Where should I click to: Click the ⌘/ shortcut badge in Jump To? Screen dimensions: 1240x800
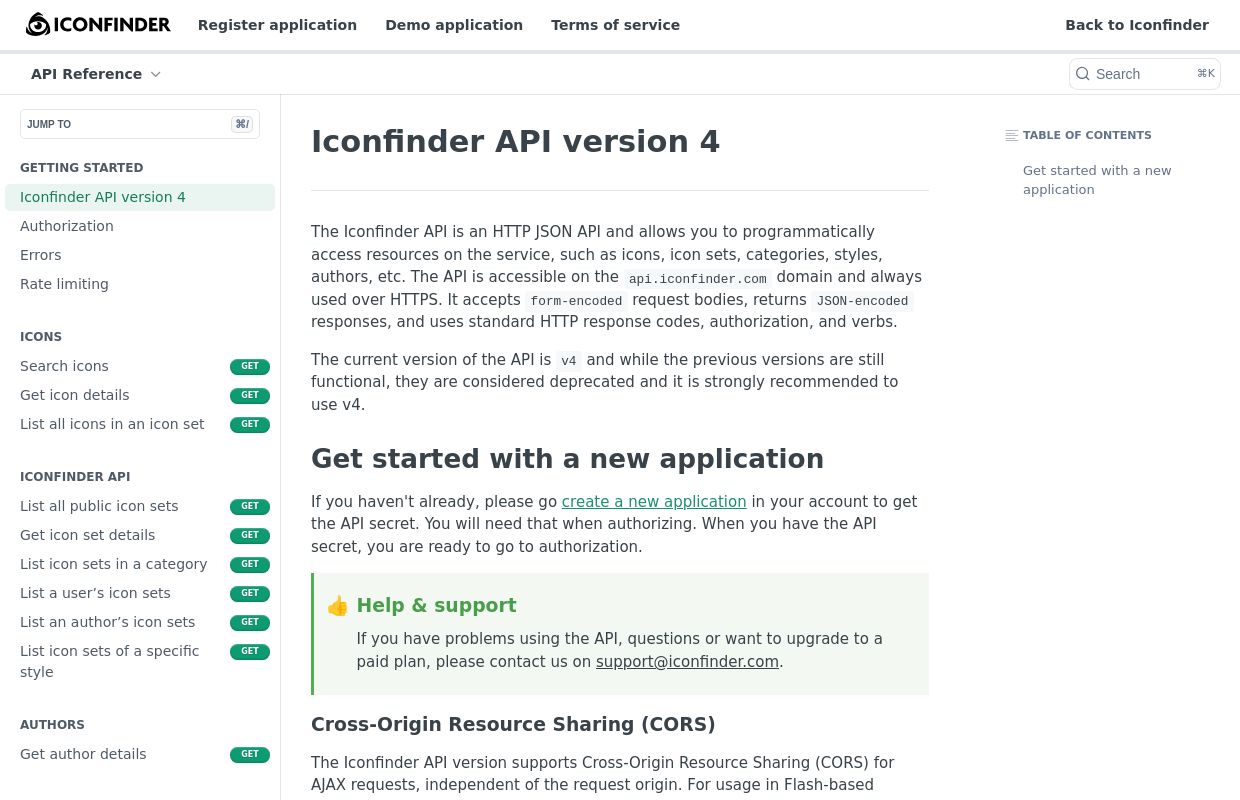tap(242, 124)
